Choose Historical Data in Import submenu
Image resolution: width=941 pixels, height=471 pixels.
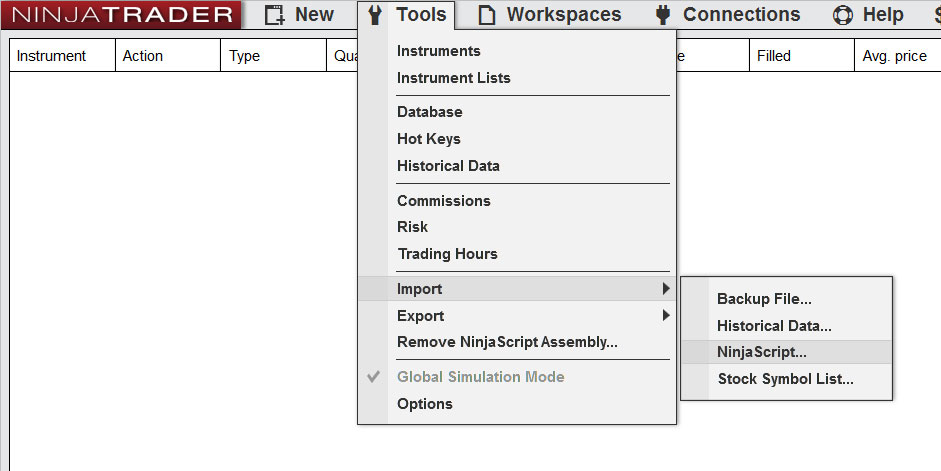pos(774,326)
